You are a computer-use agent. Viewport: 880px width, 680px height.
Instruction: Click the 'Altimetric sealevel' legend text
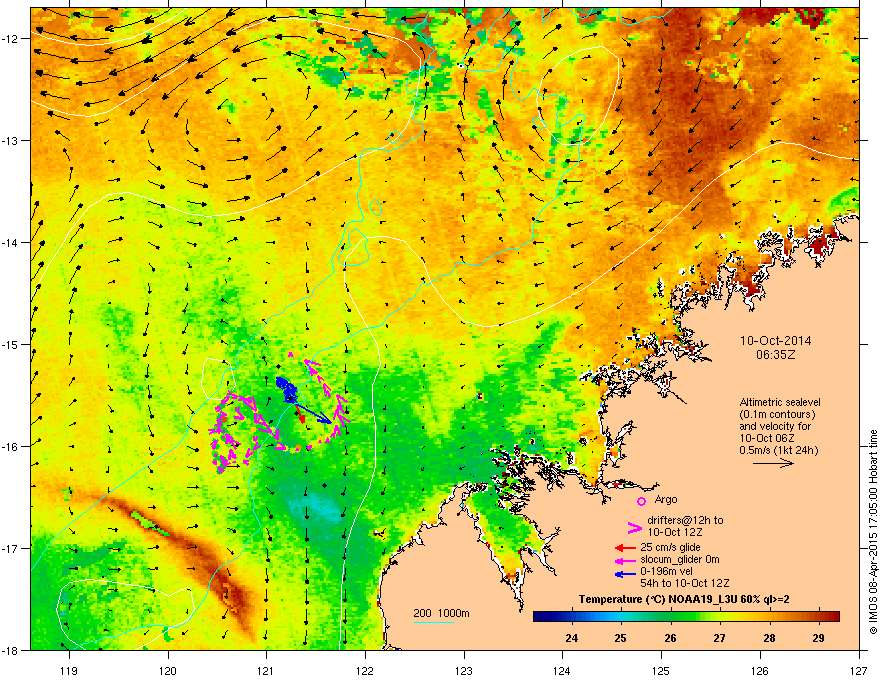coord(780,402)
